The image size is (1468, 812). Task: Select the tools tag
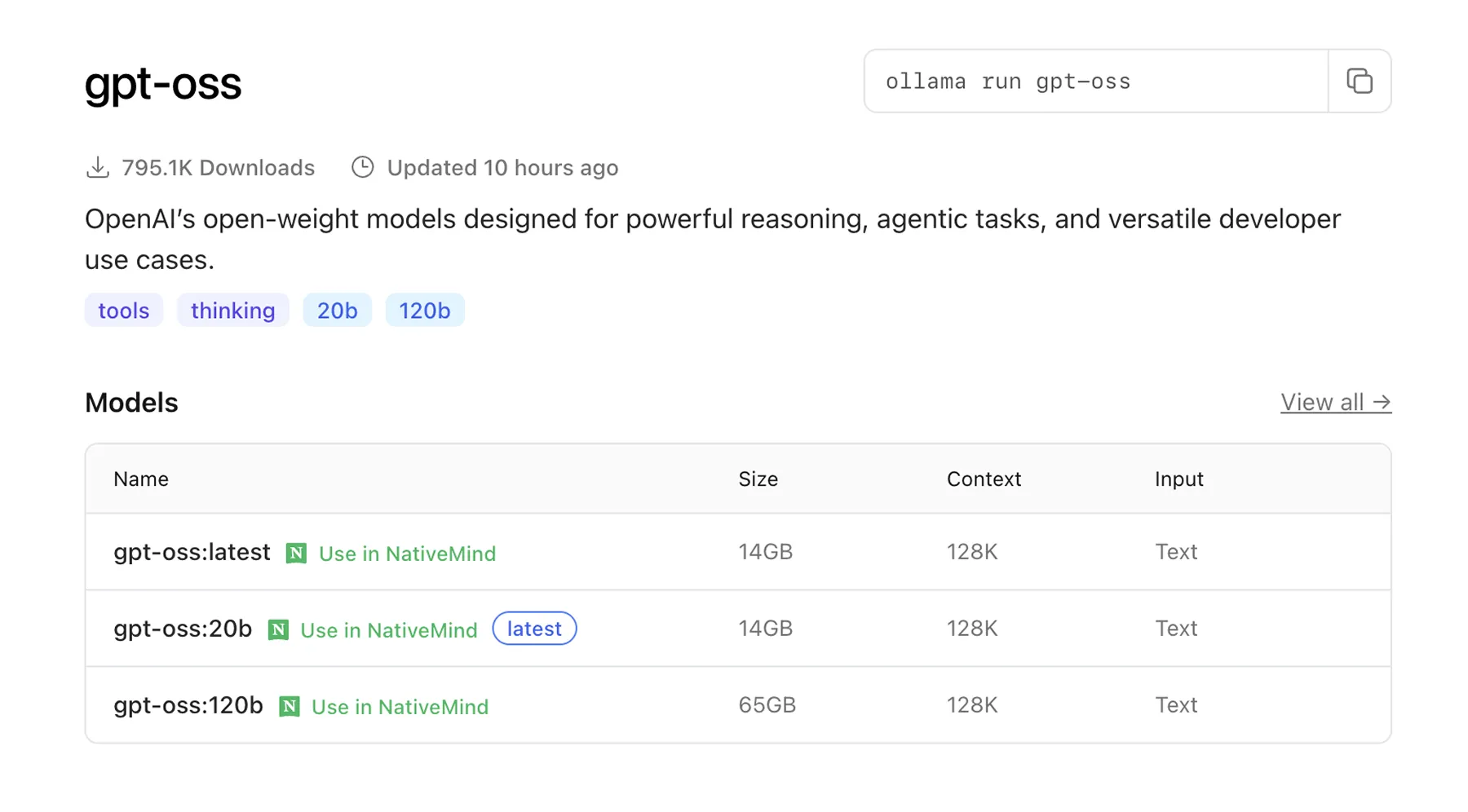point(124,311)
